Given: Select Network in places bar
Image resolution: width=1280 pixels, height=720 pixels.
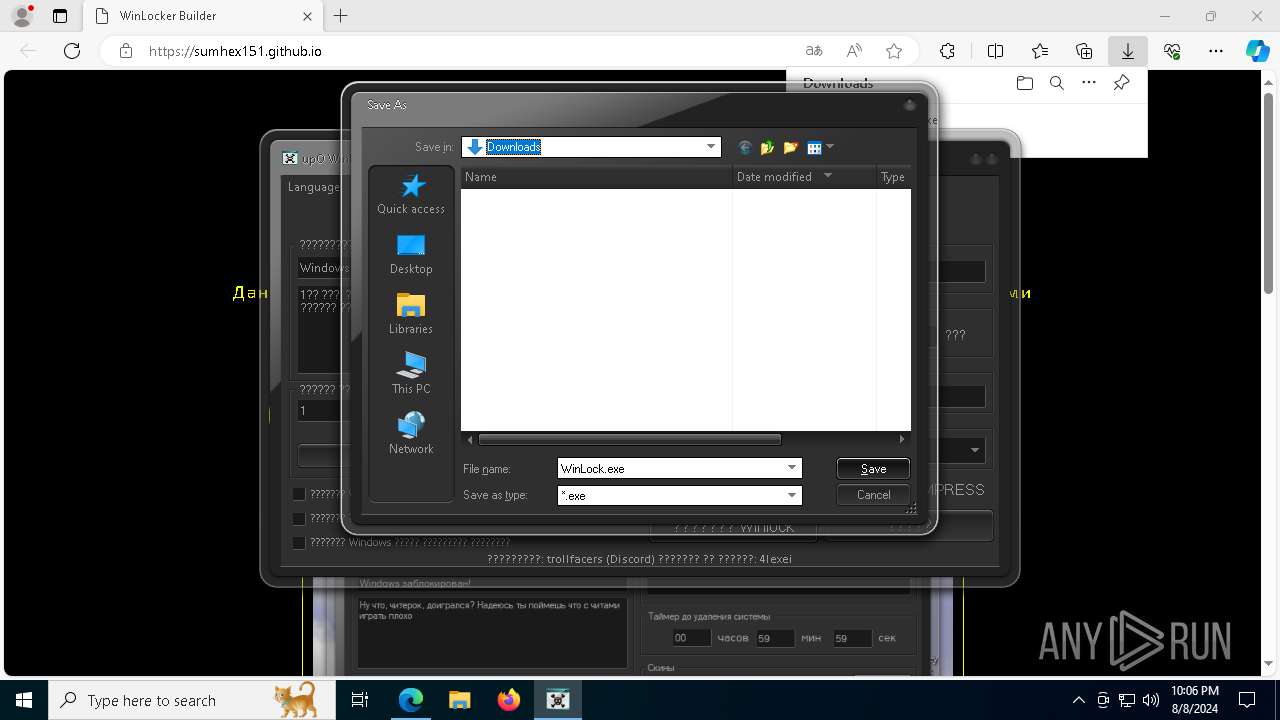Looking at the screenshot, I should tap(411, 434).
